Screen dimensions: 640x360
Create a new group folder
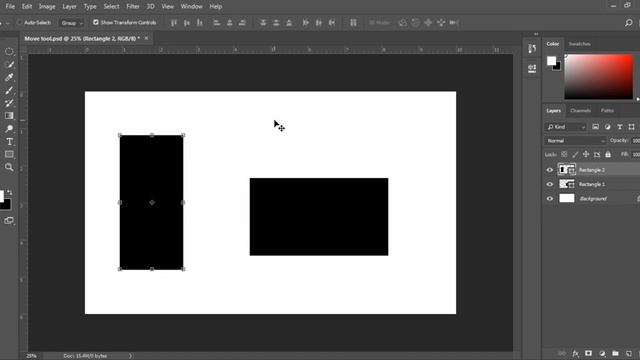click(615, 353)
